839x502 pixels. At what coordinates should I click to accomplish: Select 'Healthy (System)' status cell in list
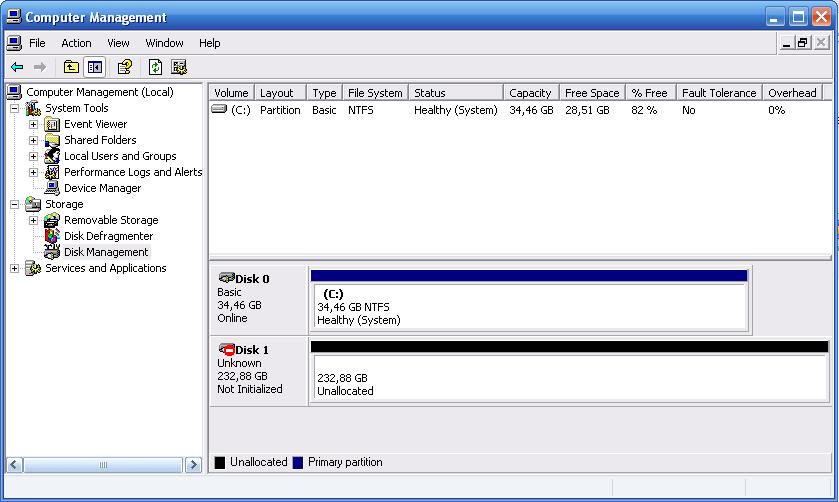click(x=455, y=110)
